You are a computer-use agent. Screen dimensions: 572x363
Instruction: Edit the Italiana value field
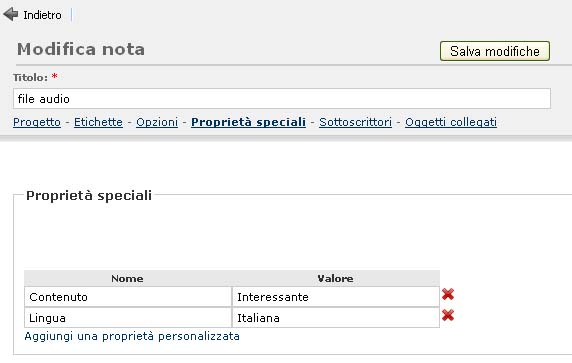336,318
